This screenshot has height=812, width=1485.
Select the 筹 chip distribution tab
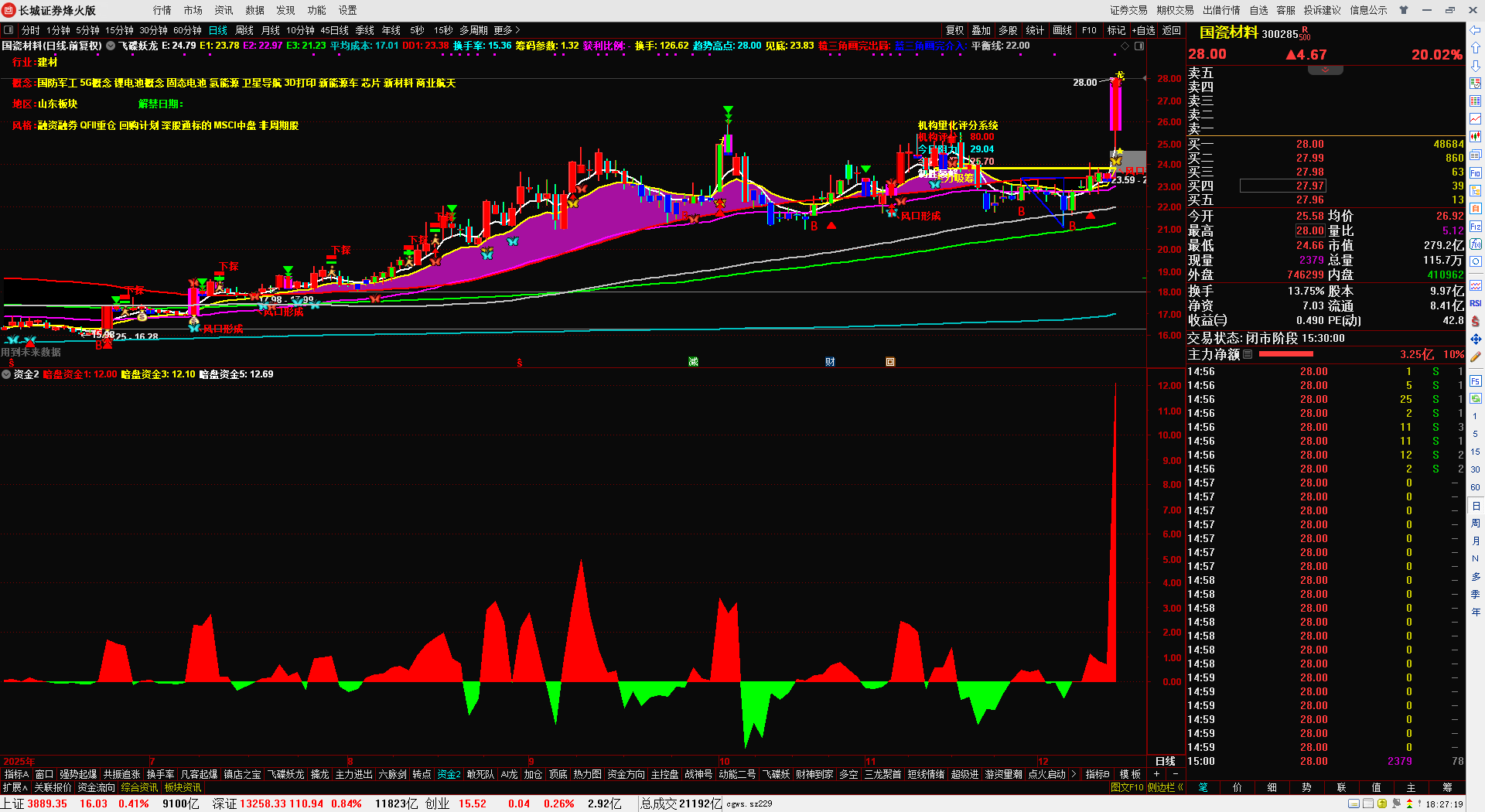click(x=1447, y=787)
